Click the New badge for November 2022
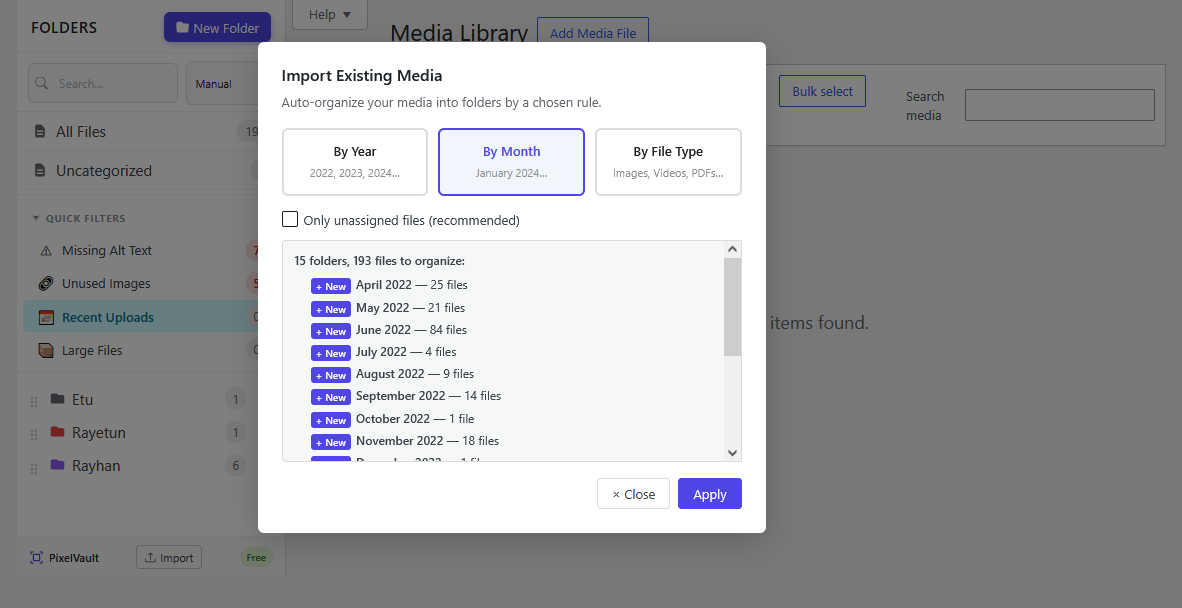1182x608 pixels. pyautogui.click(x=331, y=442)
